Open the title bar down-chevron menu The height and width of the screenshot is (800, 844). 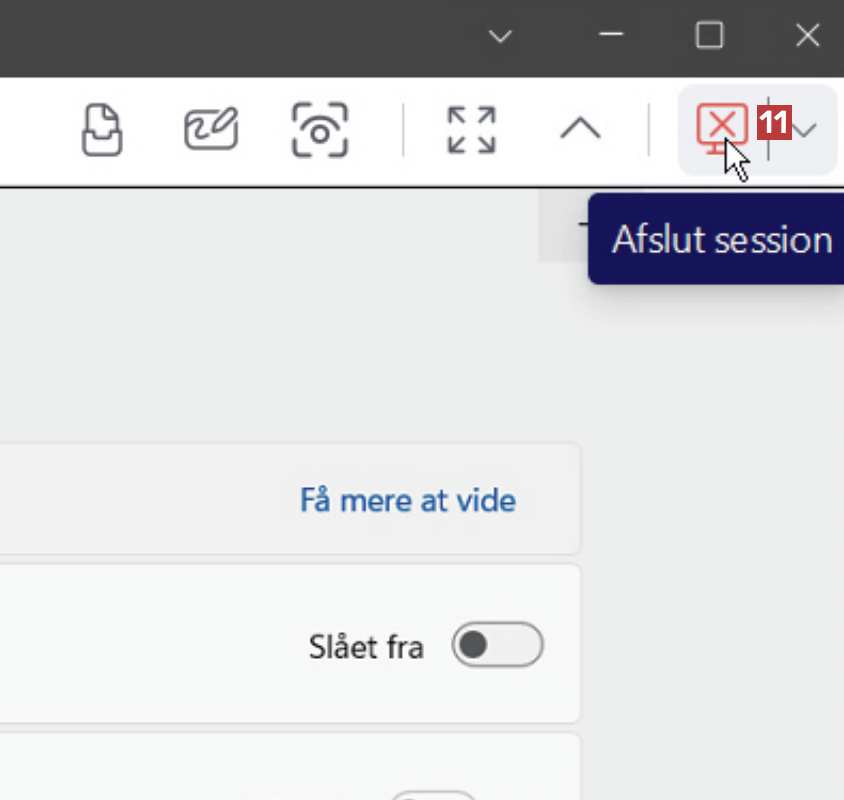[x=500, y=37]
